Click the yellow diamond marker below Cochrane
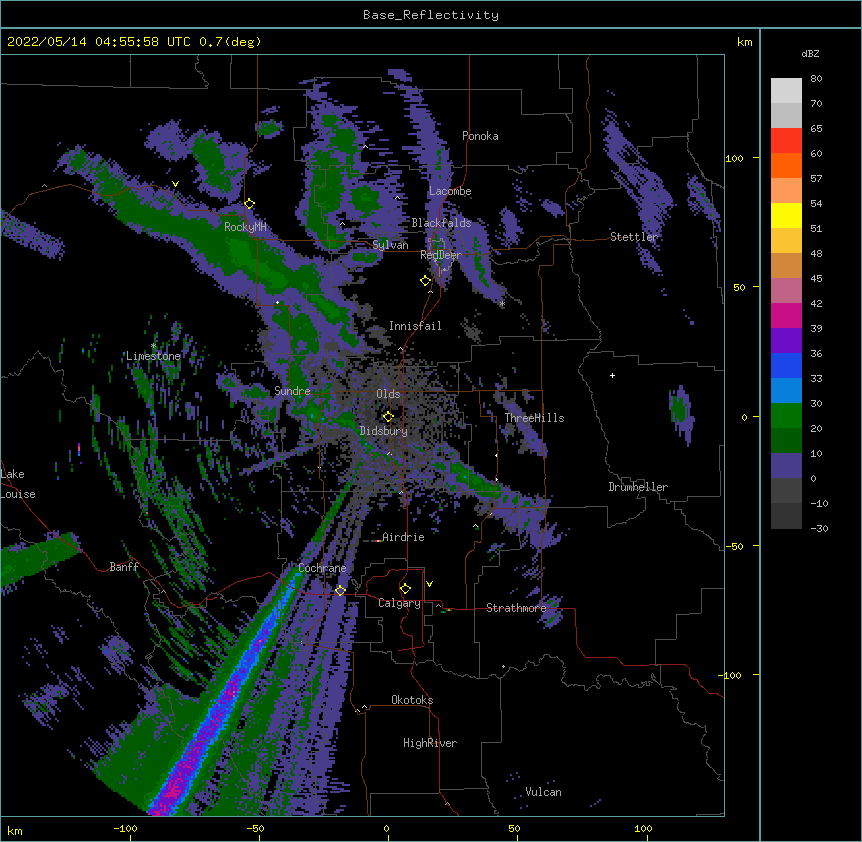Screen dimensions: 862x842 point(340,590)
